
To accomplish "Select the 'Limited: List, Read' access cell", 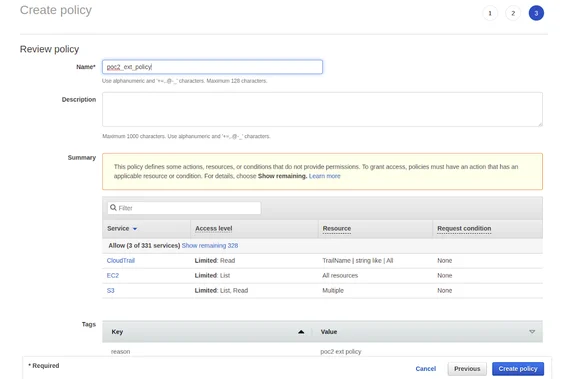I will coord(221,290).
